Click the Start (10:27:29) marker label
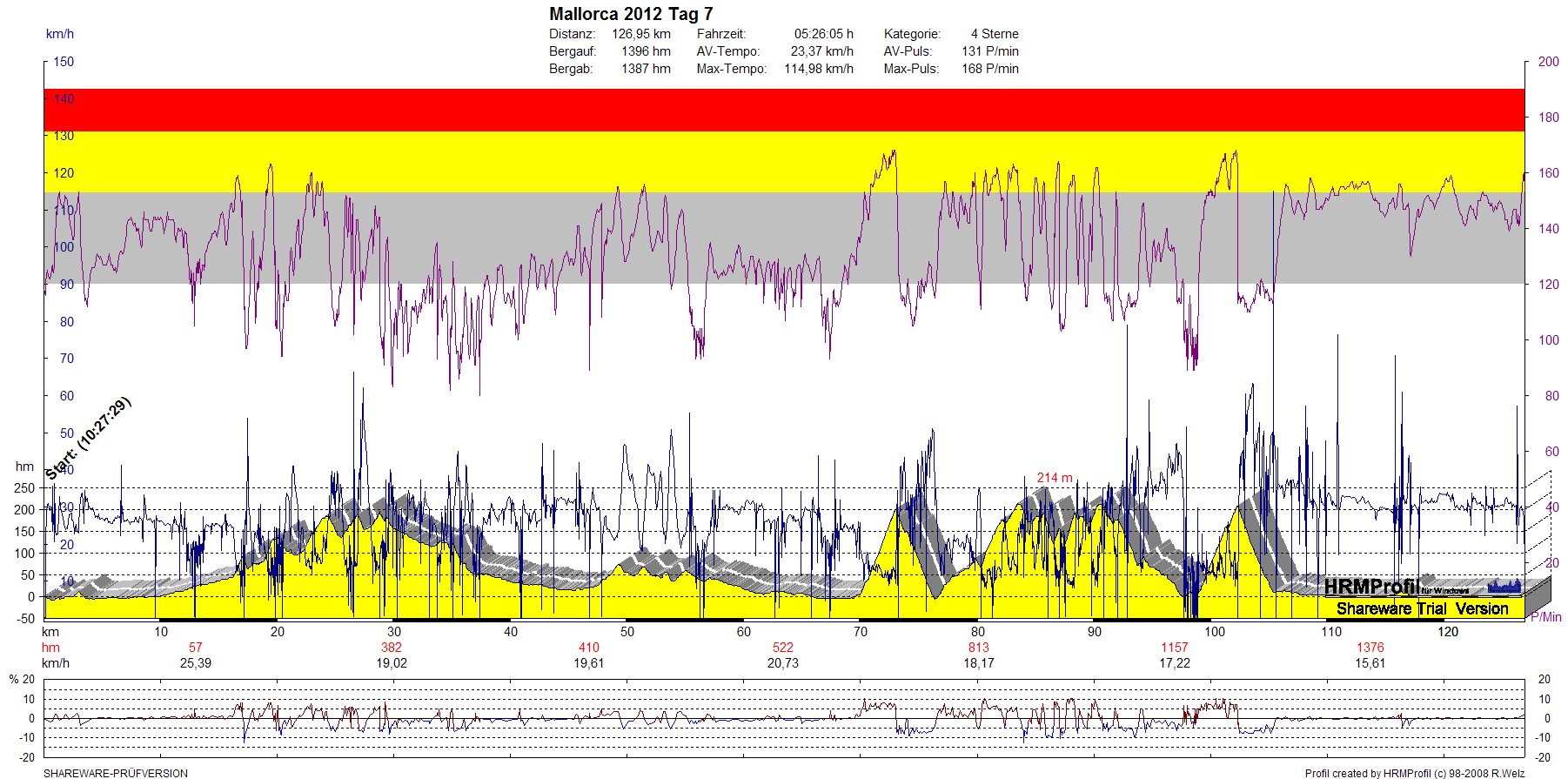The height and width of the screenshot is (779, 1568). click(88, 438)
